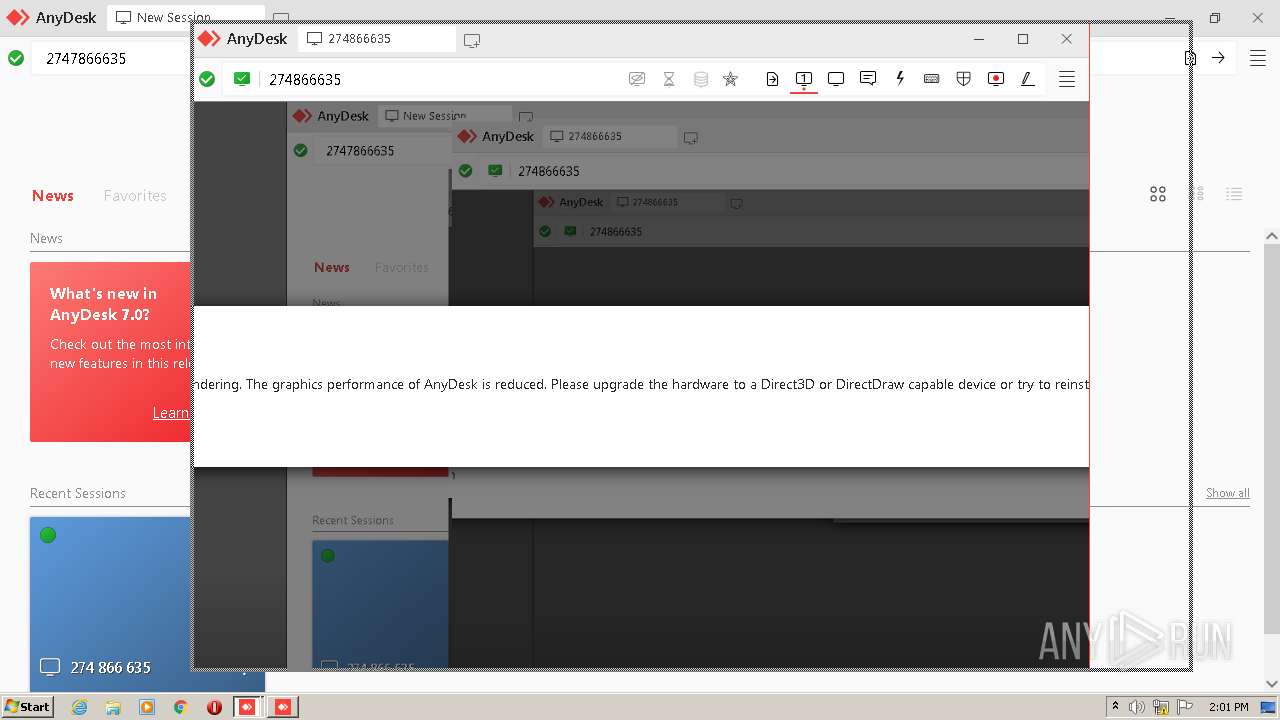Open the session main menu (hamburger) in front window
The height and width of the screenshot is (720, 1280).
(1067, 79)
